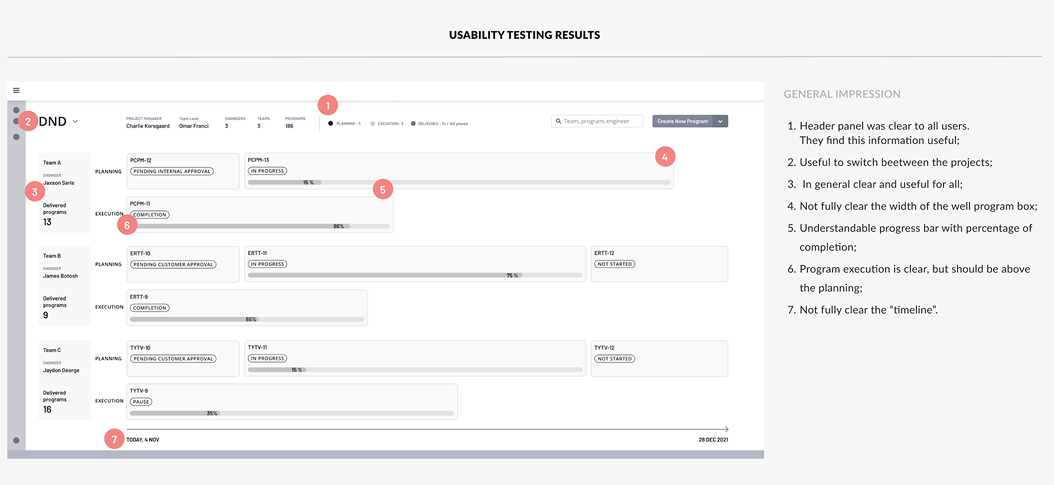The height and width of the screenshot is (485, 1054).
Task: Click the ERTT-11 progress bar at 75%
Action: coord(415,275)
